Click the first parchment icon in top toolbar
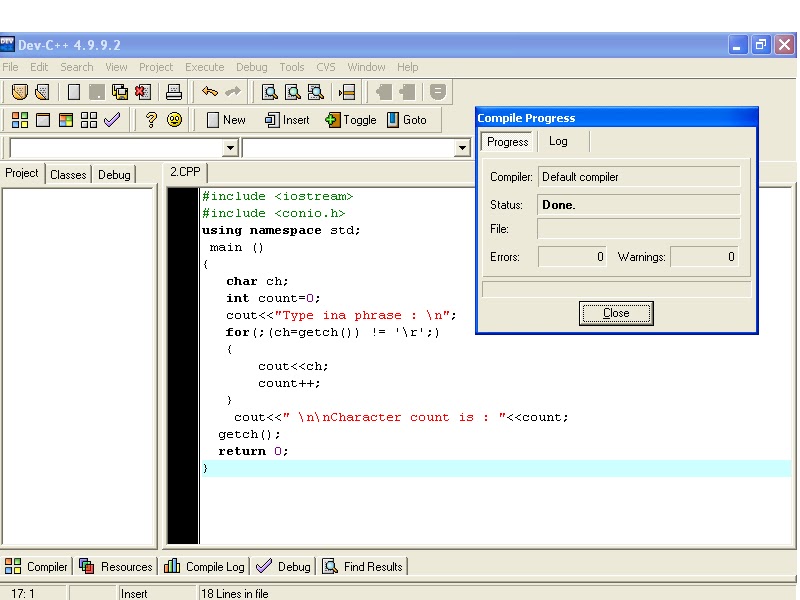800x600 pixels. coord(19,92)
